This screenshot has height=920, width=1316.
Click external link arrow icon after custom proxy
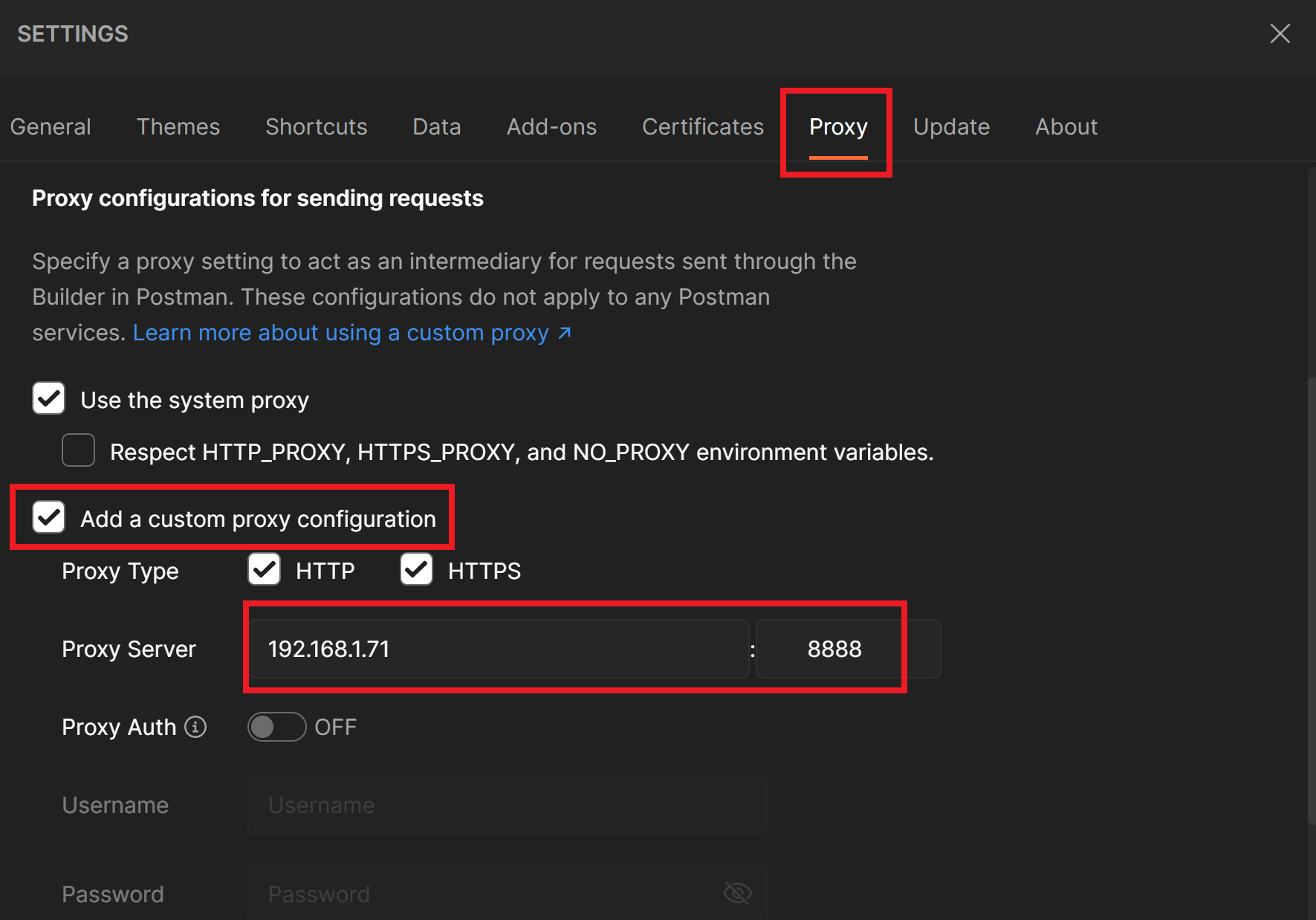[x=565, y=333]
